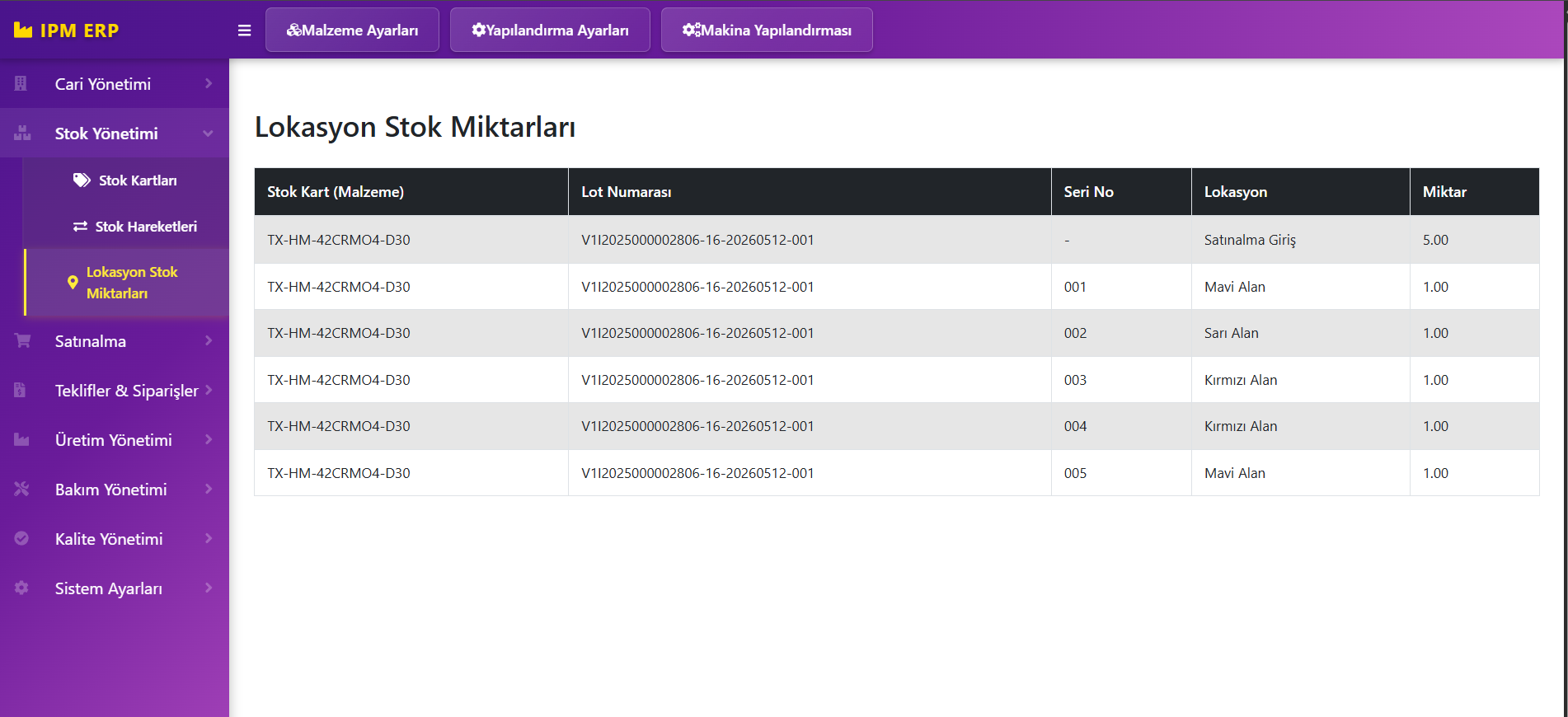Click the Stok Hareketleri exchange arrows icon

(x=80, y=226)
